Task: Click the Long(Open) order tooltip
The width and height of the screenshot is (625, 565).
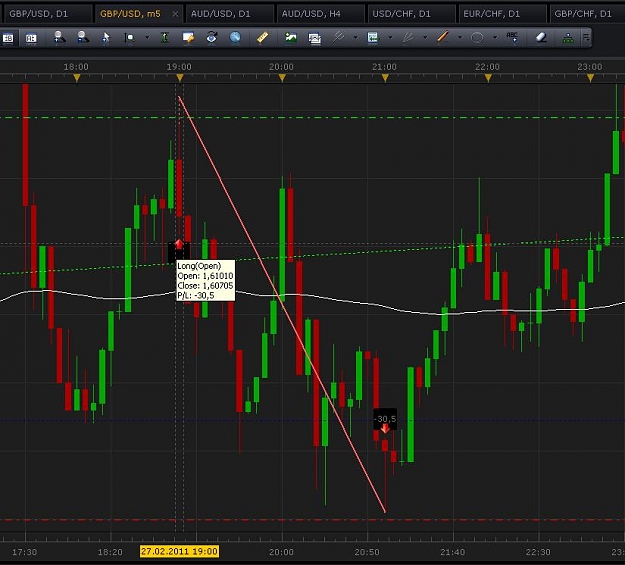Action: (206, 280)
